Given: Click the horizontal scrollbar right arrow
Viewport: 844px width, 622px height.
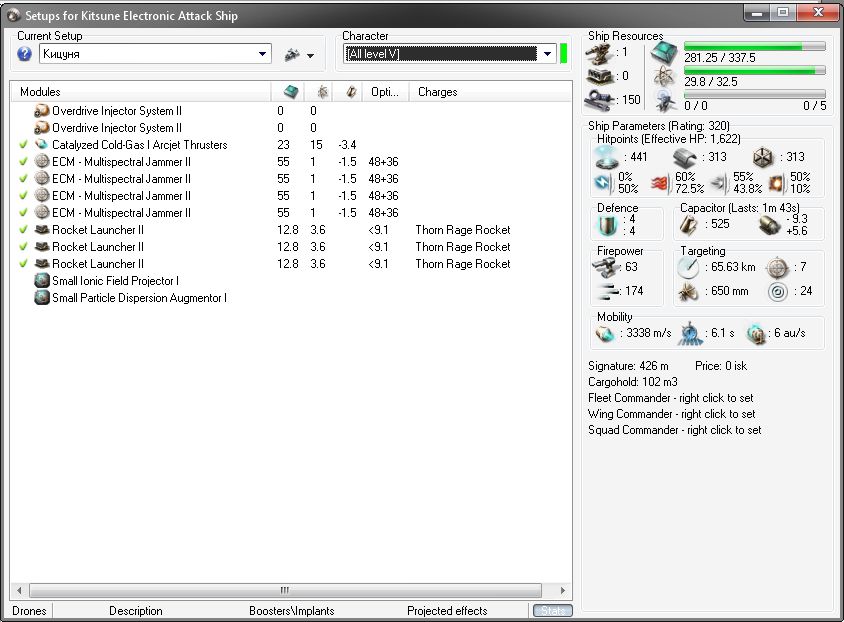Looking at the screenshot, I should pos(562,590).
